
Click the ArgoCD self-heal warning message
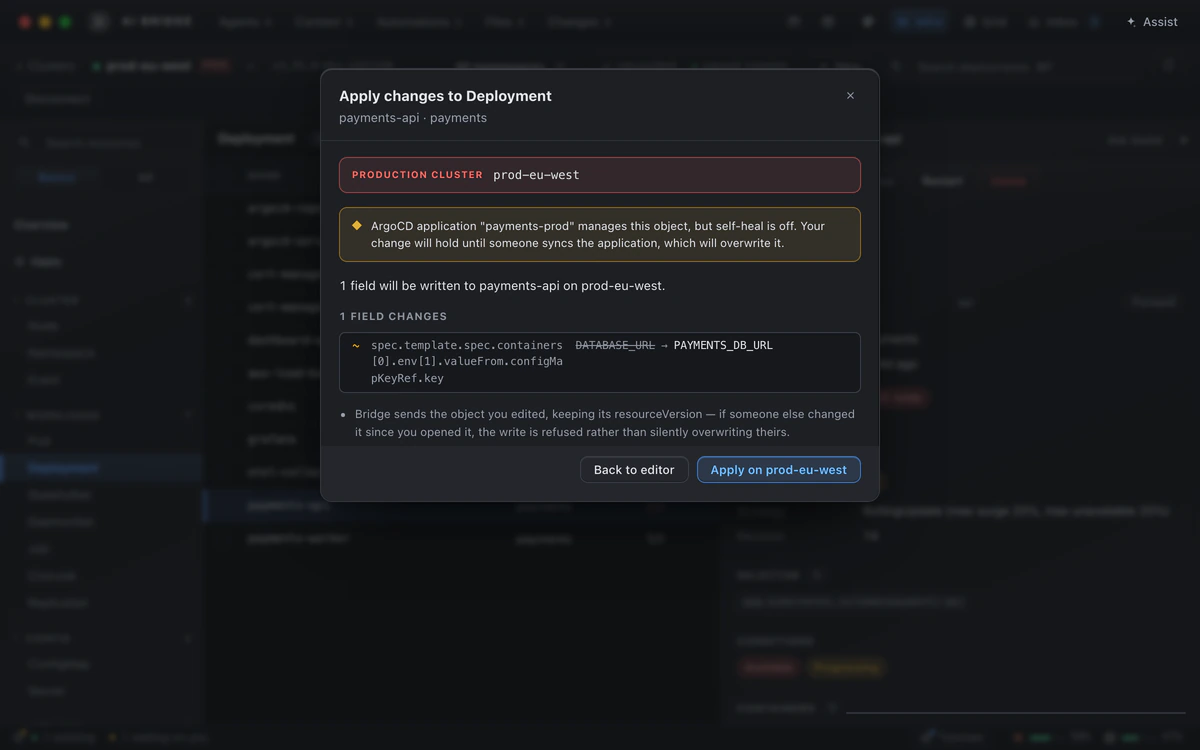click(x=598, y=234)
